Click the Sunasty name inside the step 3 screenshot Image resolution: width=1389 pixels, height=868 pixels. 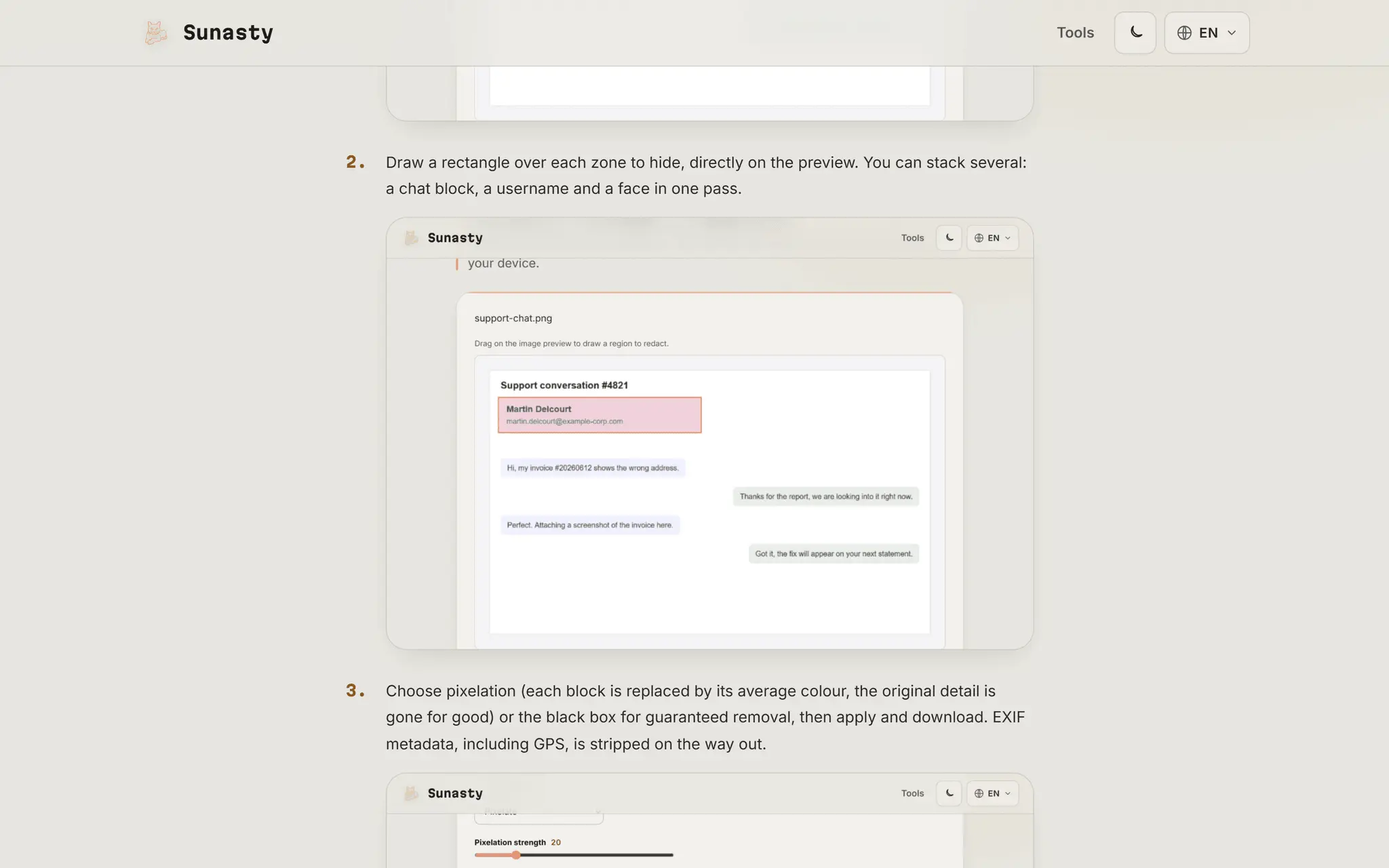pos(455,793)
